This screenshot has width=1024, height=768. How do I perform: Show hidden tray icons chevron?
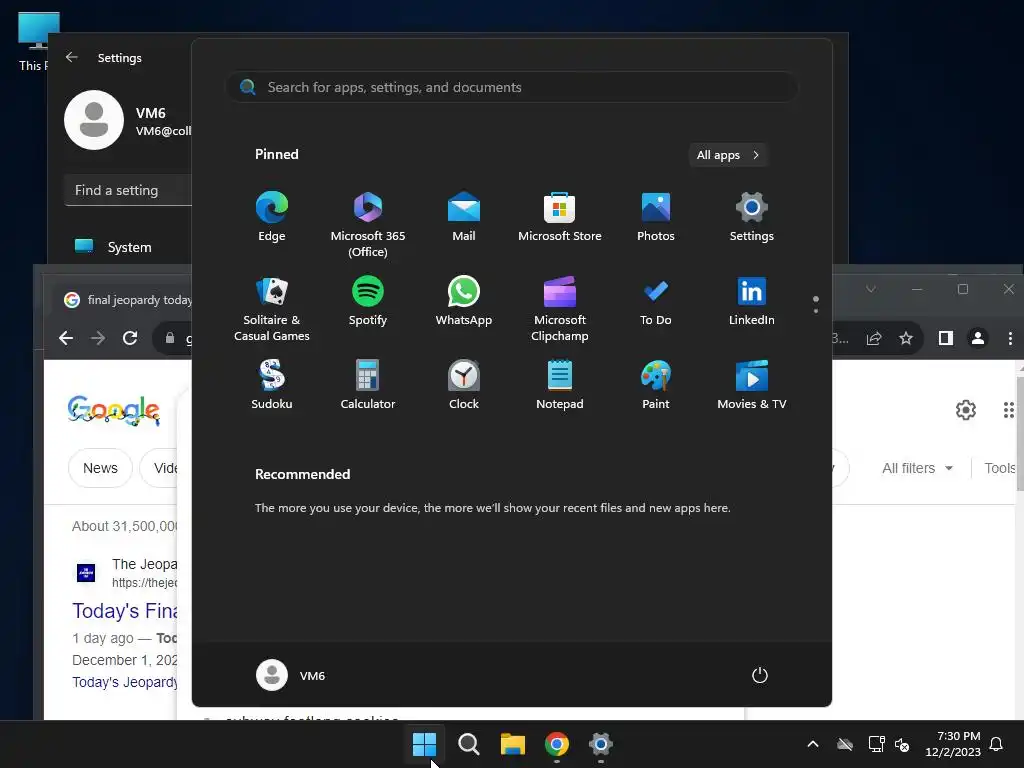813,744
